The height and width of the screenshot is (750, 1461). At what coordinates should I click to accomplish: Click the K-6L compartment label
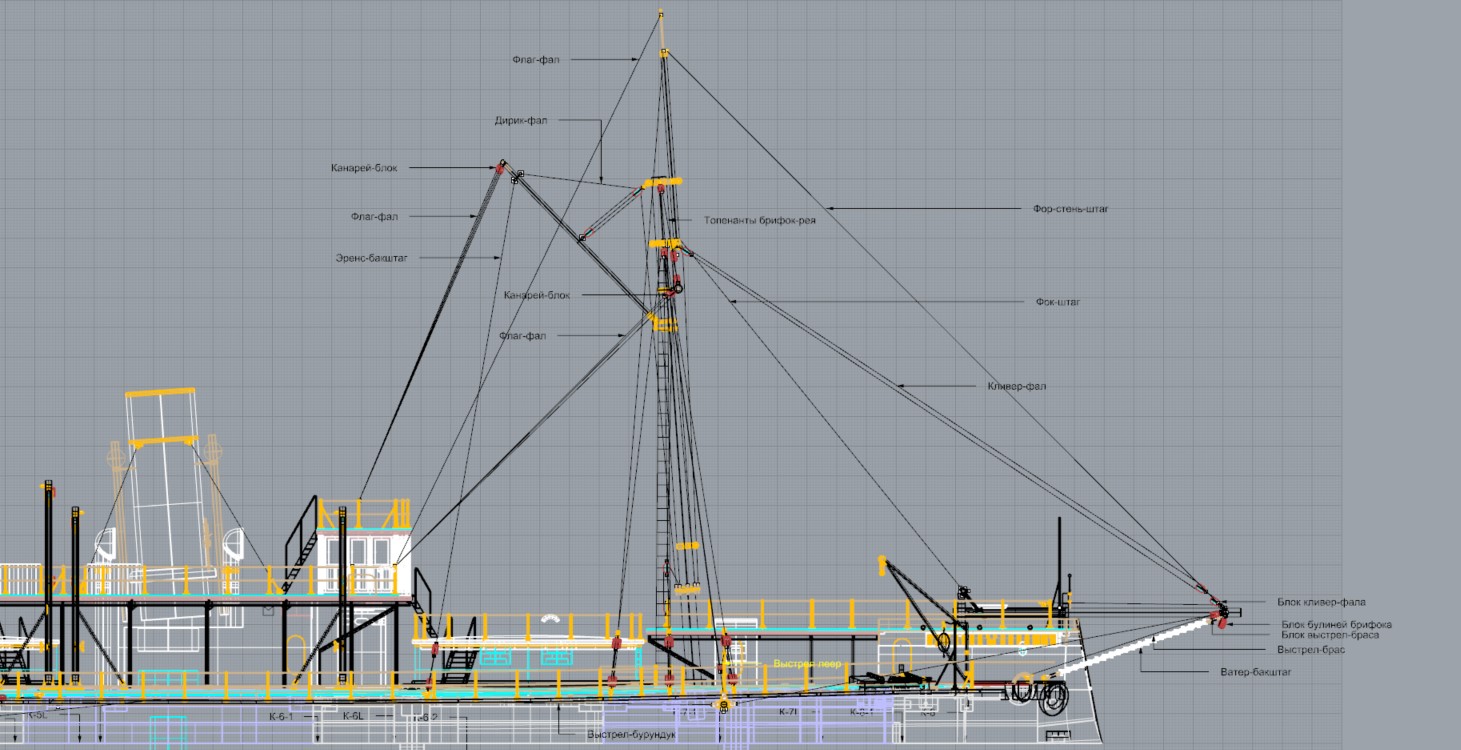[x=353, y=716]
